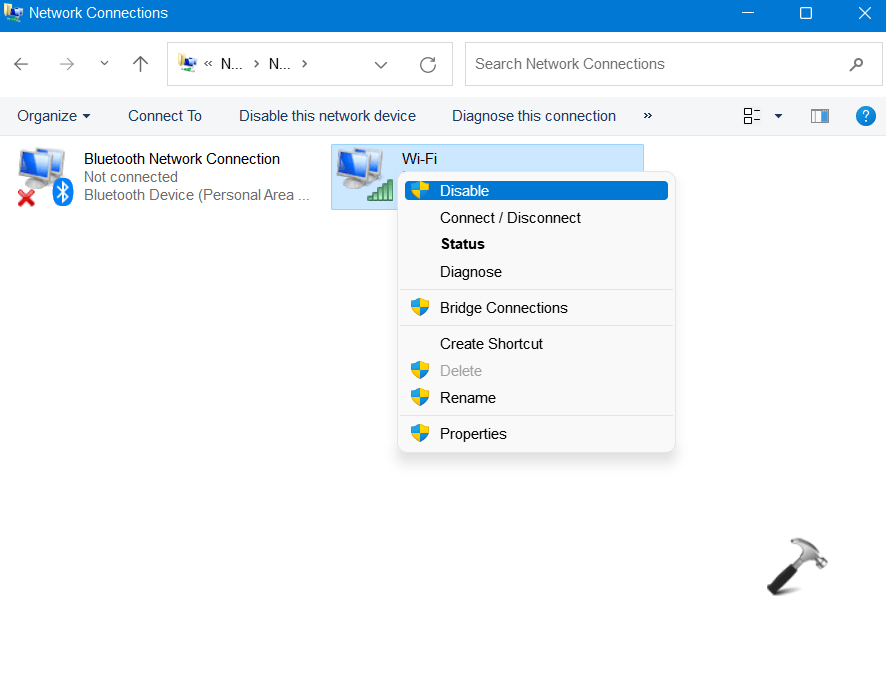Image resolution: width=886 pixels, height=696 pixels.
Task: Open the Help question mark icon
Action: [x=865, y=116]
